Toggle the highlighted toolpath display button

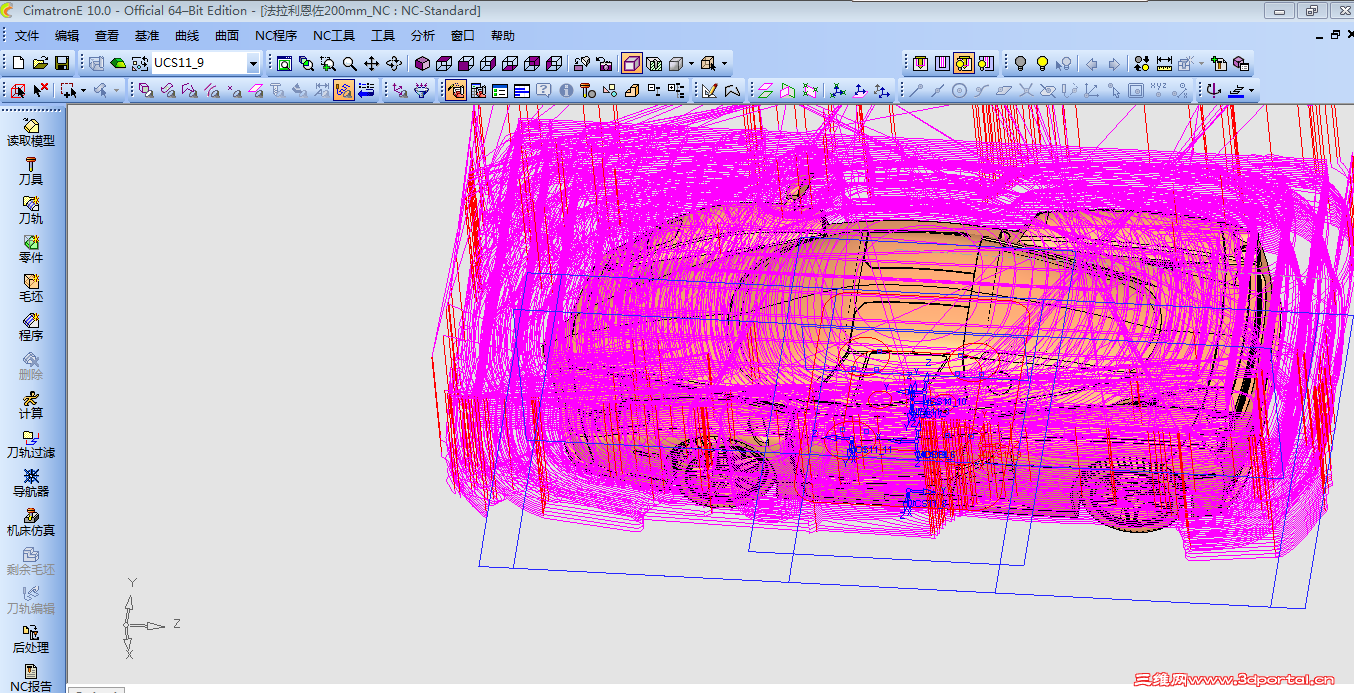(x=343, y=90)
